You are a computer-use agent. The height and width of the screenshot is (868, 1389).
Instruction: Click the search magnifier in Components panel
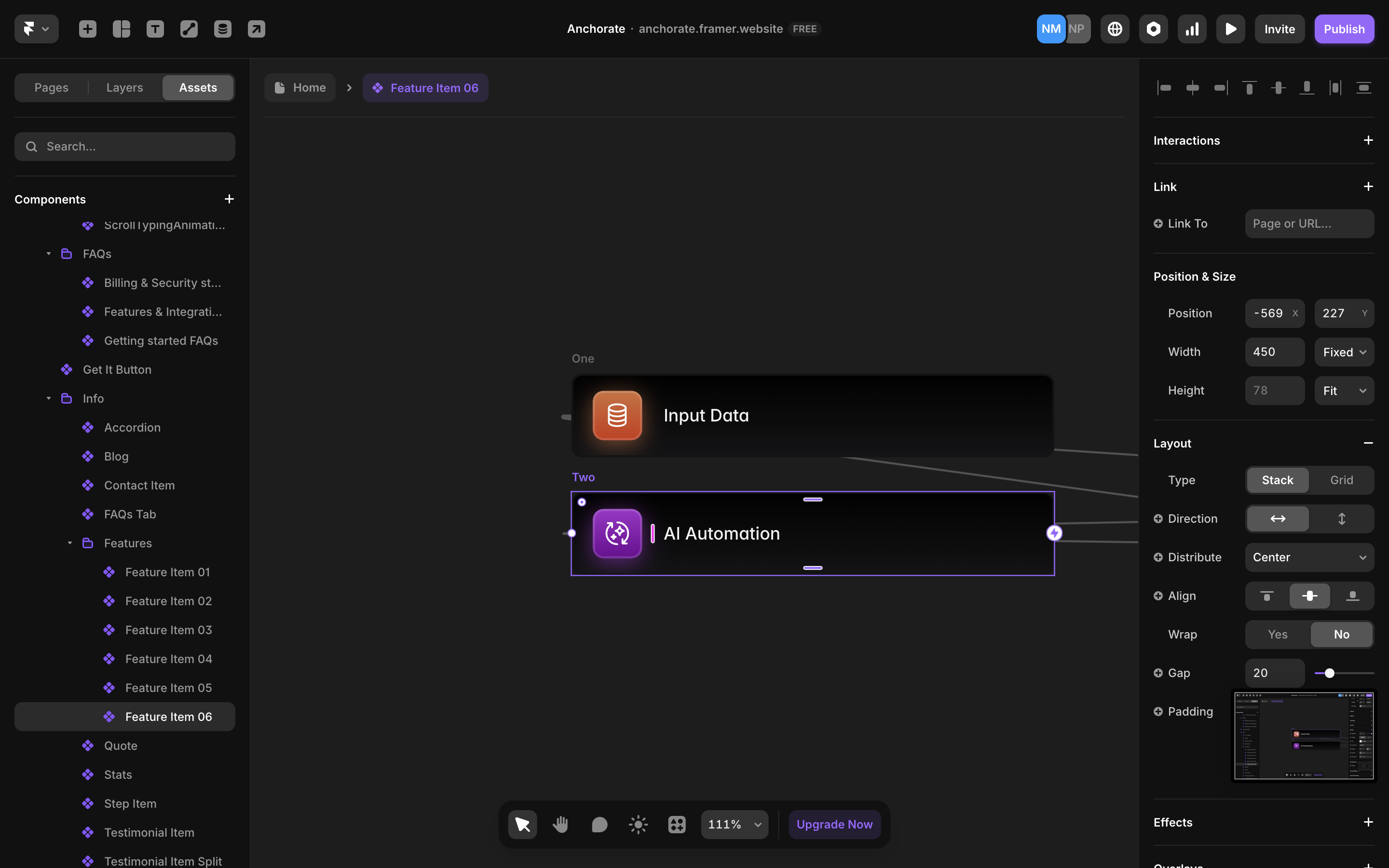(x=31, y=147)
